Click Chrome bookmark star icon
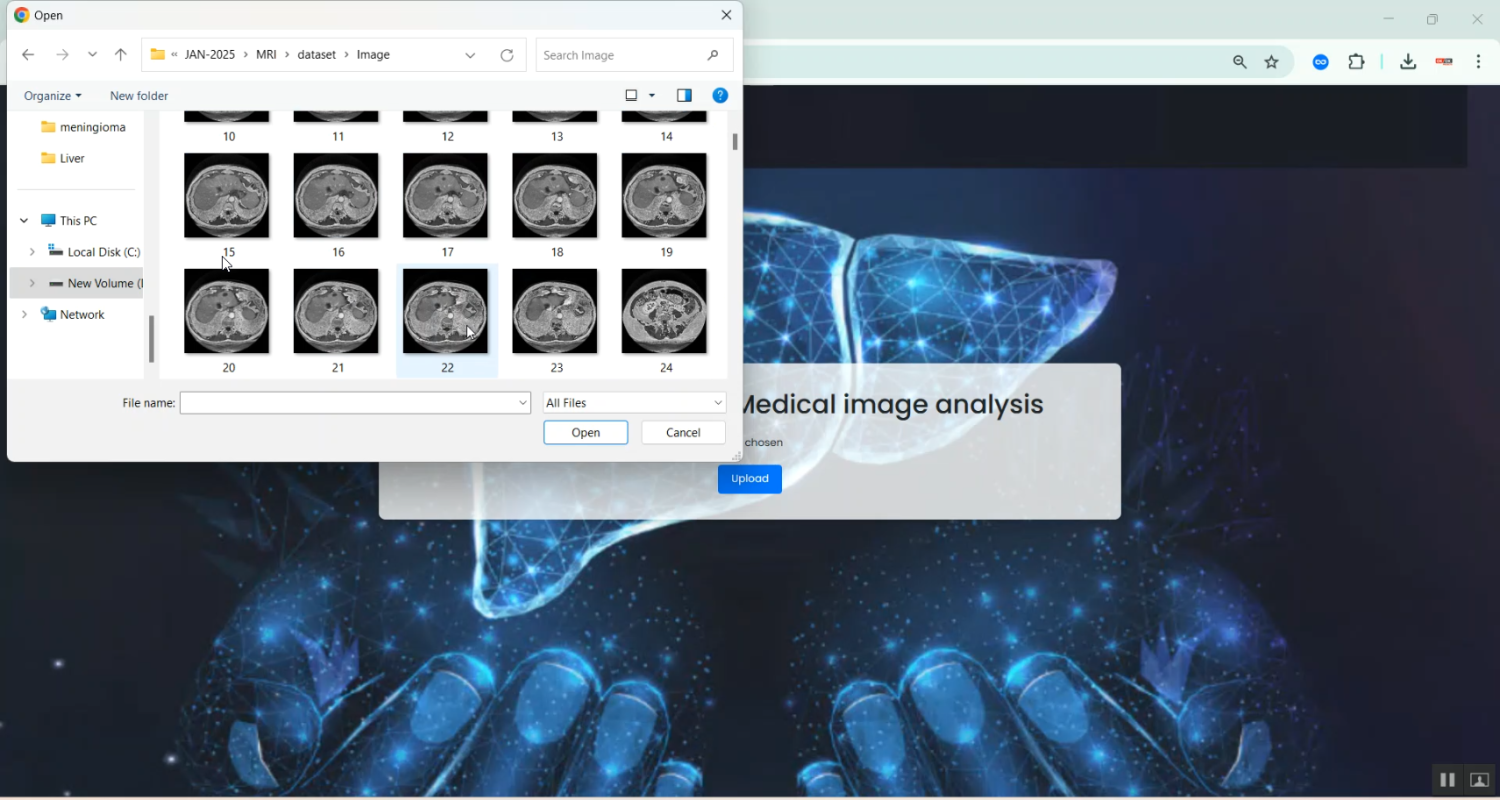The height and width of the screenshot is (800, 1500). (1272, 62)
